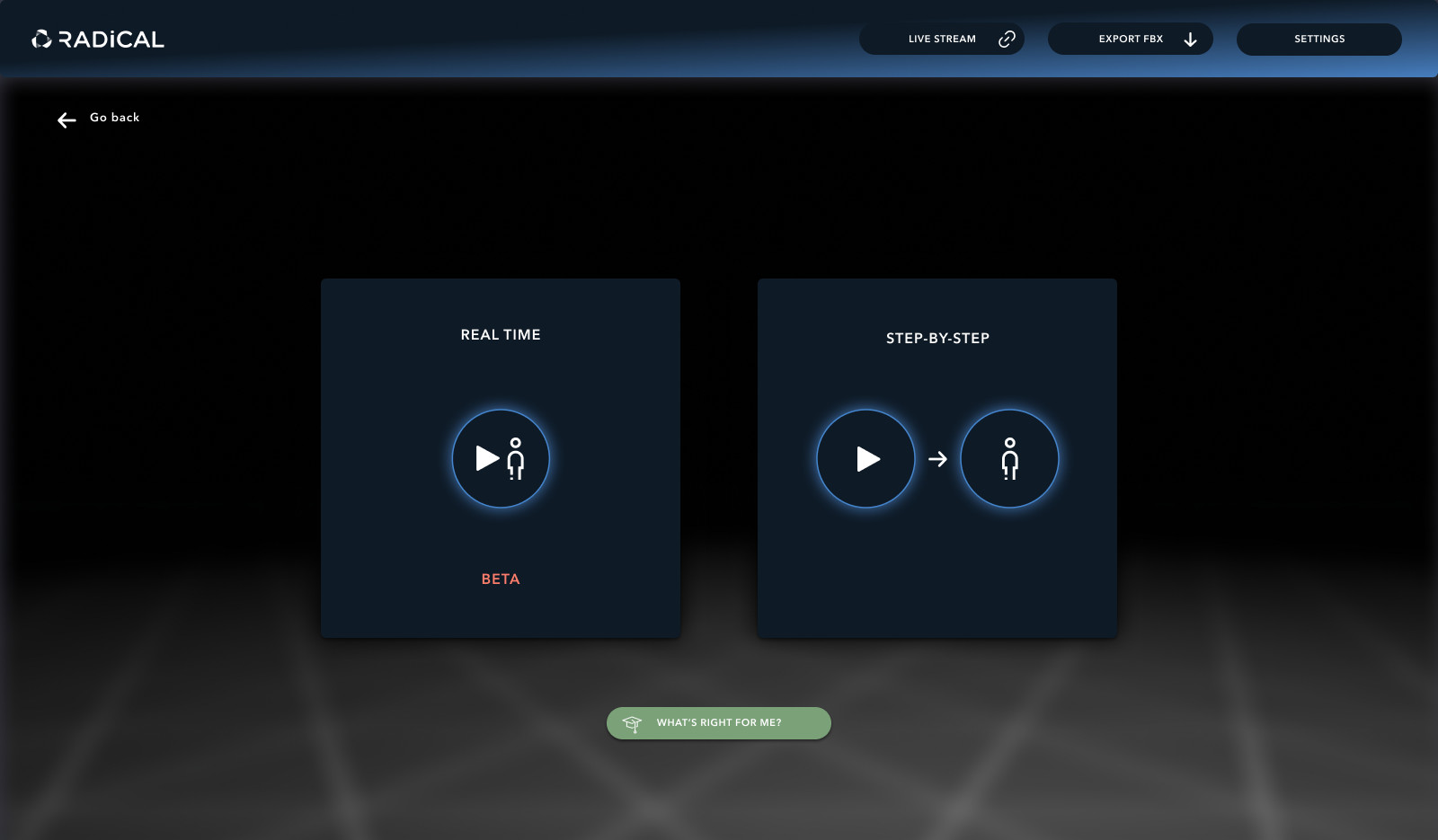Click the person circle icon under STEP-BY-STEP

[1009, 458]
